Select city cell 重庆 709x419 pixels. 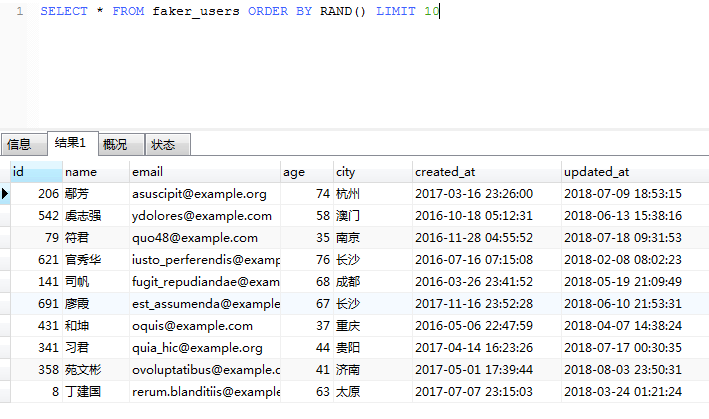pyautogui.click(x=373, y=326)
